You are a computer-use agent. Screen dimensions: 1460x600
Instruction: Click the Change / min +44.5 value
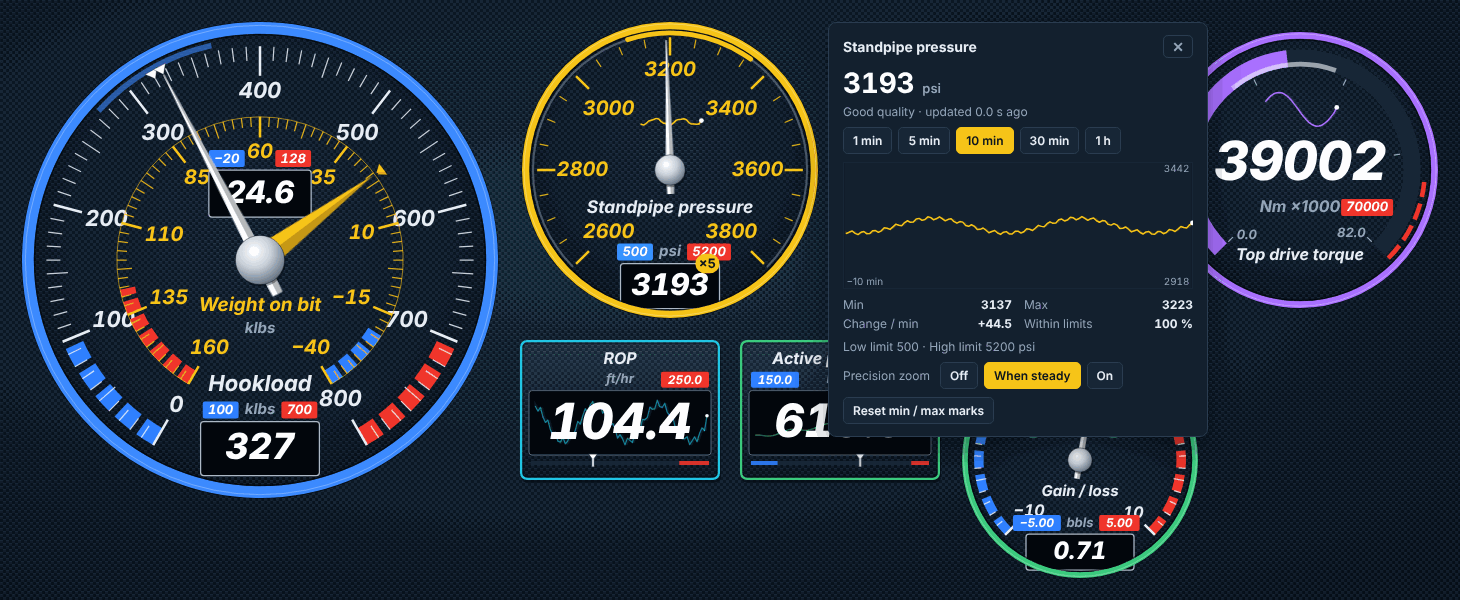(995, 324)
